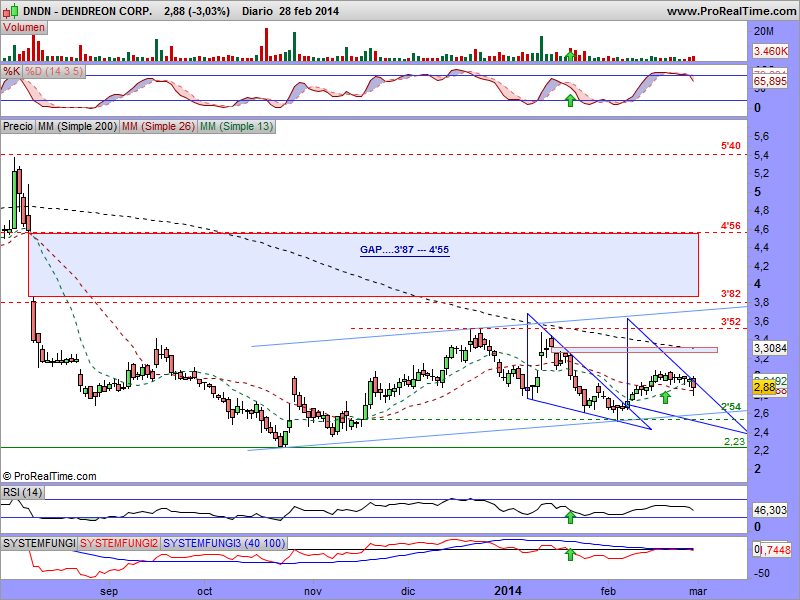Click the GAP....3'87 --- 4'55 annotation
Viewport: 800px width, 600px height.
point(405,249)
